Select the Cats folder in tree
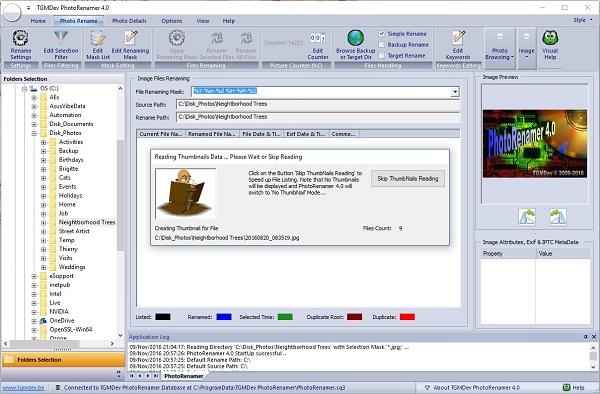 pyautogui.click(x=65, y=177)
